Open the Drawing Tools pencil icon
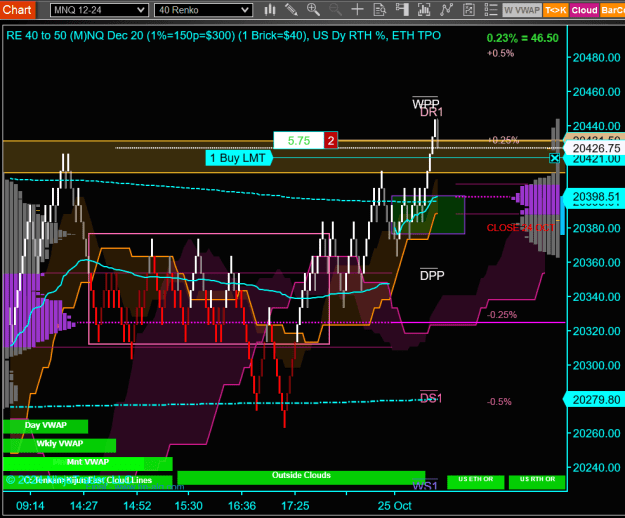This screenshot has height=518, width=625. 291,10
